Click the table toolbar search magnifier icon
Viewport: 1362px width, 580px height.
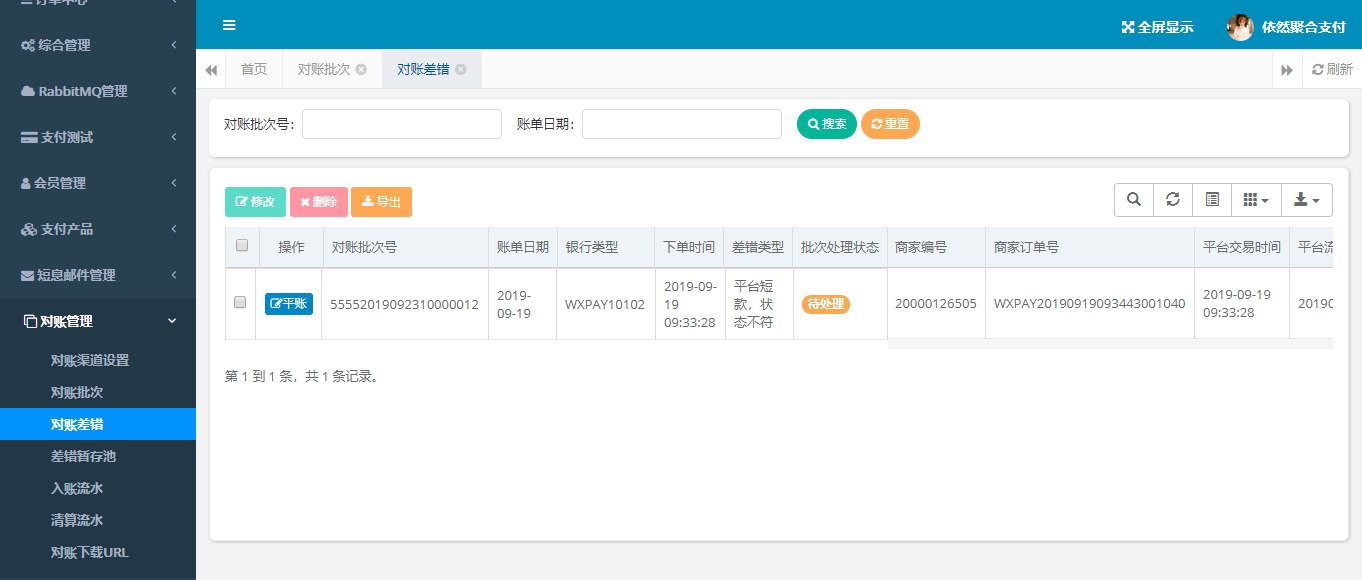click(x=1134, y=200)
